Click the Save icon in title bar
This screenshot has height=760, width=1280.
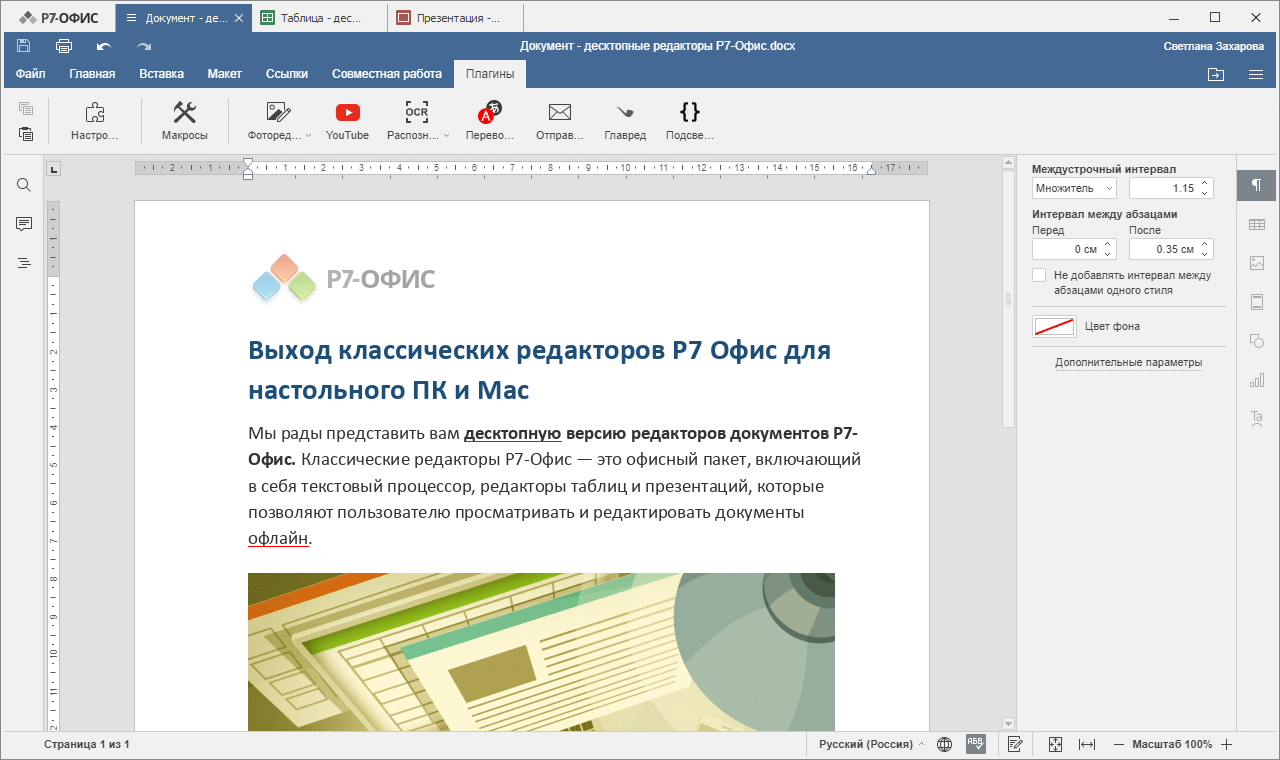24,46
